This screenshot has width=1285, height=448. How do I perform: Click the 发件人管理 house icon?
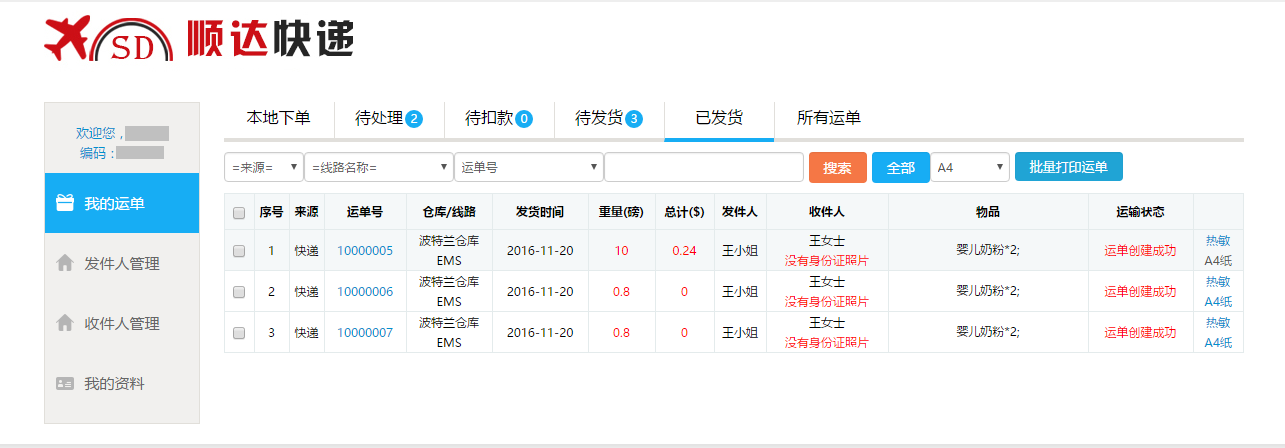coord(65,263)
